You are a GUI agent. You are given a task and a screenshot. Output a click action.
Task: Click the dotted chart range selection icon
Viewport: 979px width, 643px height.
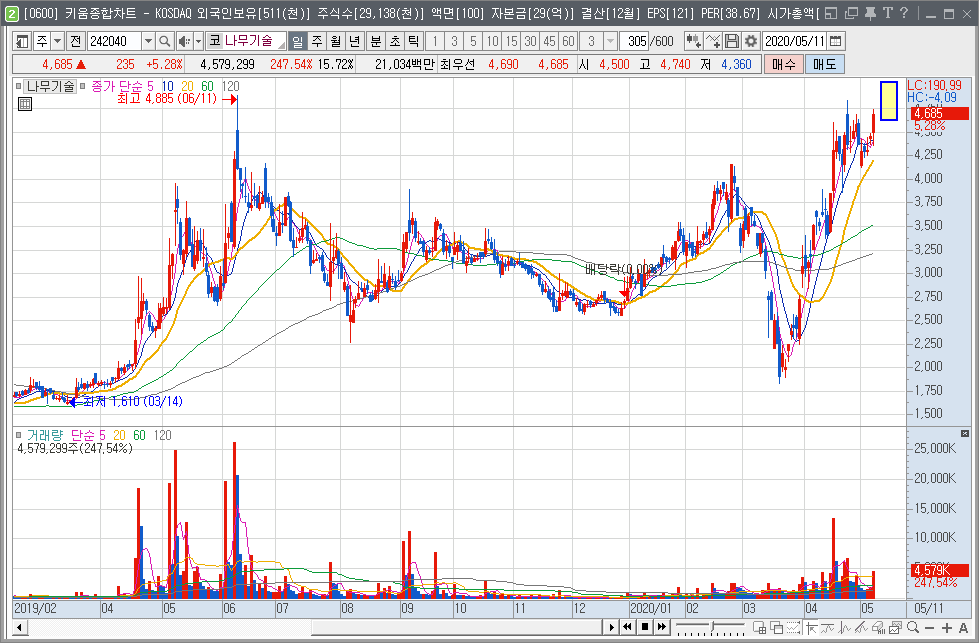point(794,627)
